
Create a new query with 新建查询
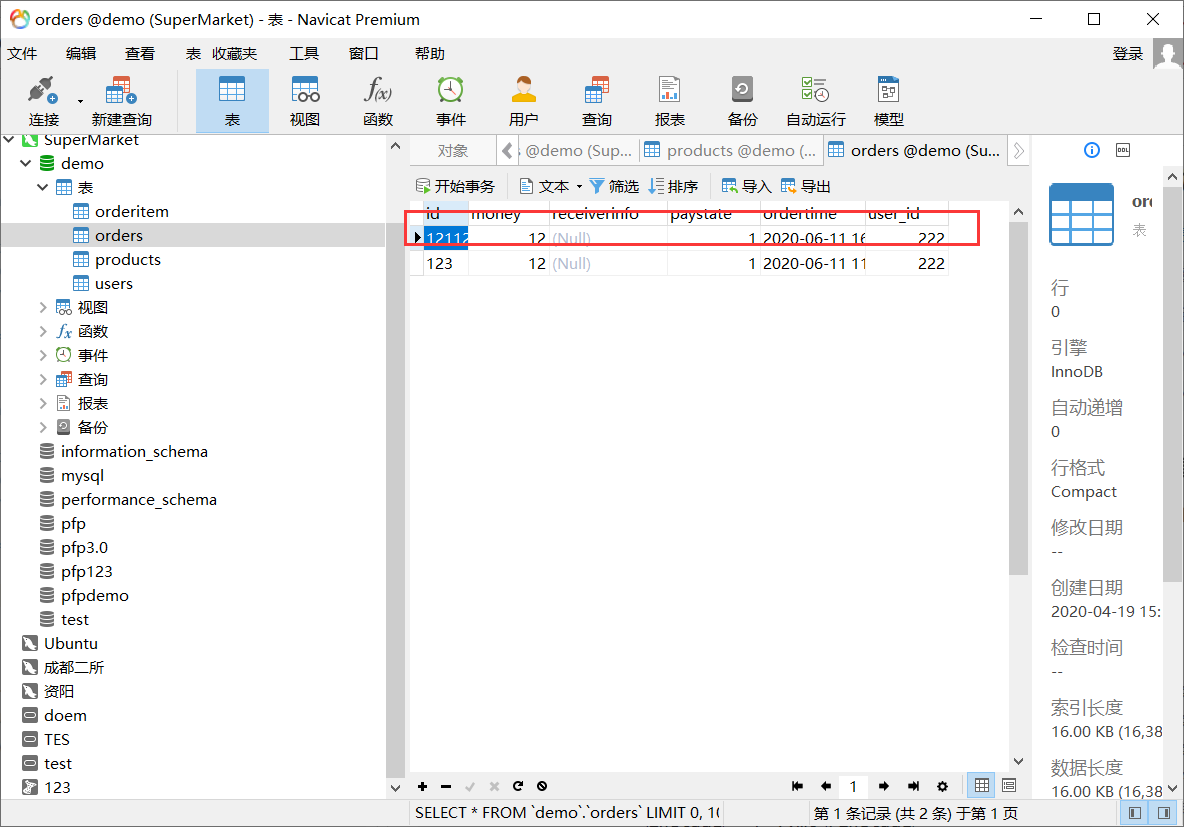pyautogui.click(x=122, y=101)
